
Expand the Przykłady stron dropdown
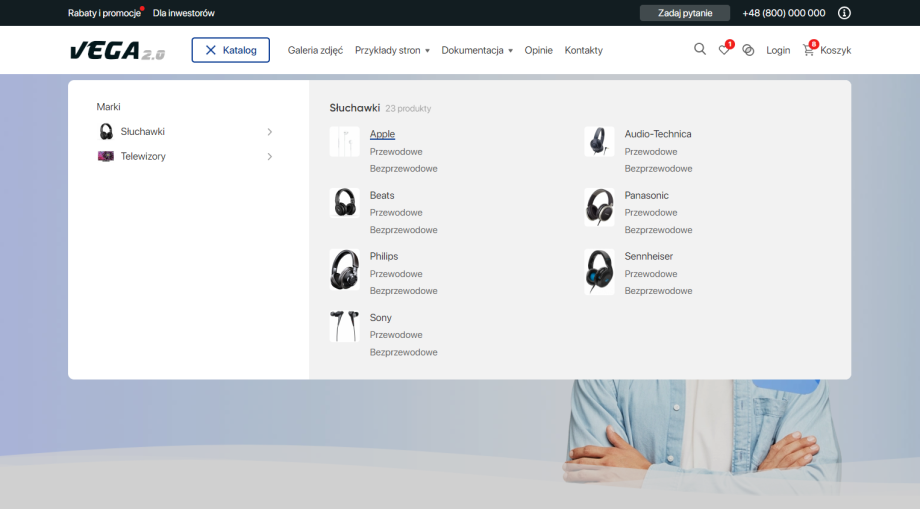point(392,50)
